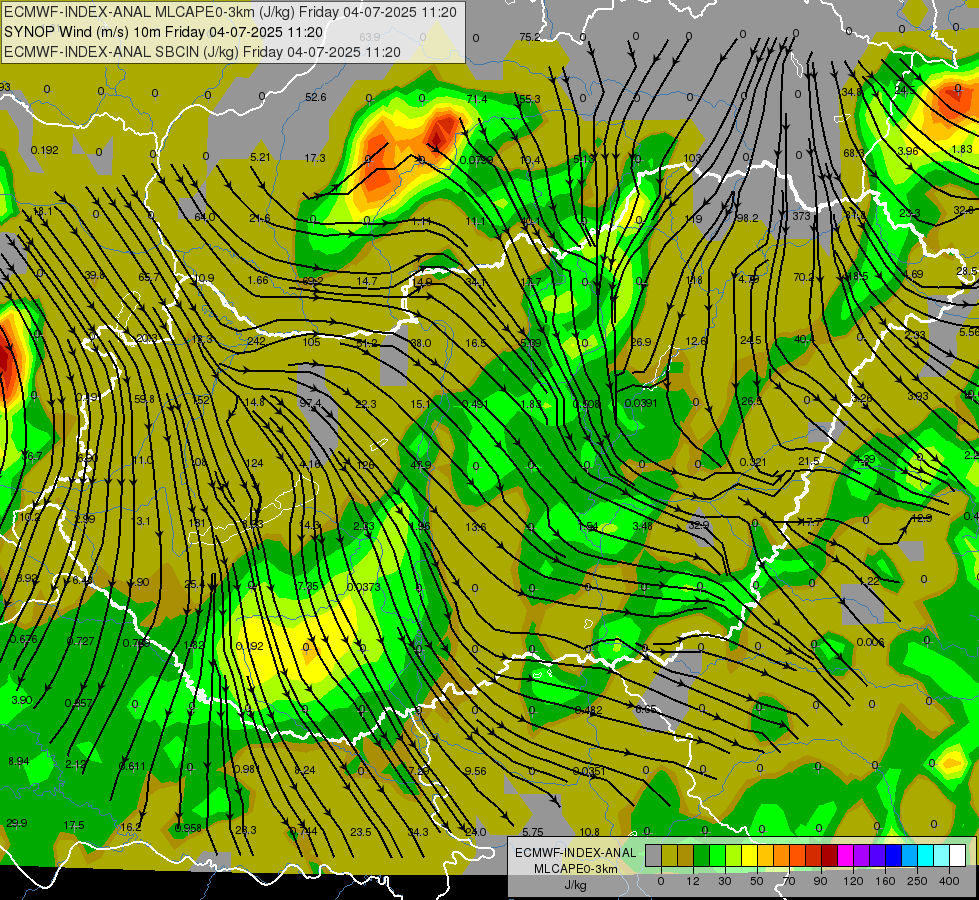Select the legend scale label 250
This screenshot has width=979, height=900.
click(x=917, y=881)
